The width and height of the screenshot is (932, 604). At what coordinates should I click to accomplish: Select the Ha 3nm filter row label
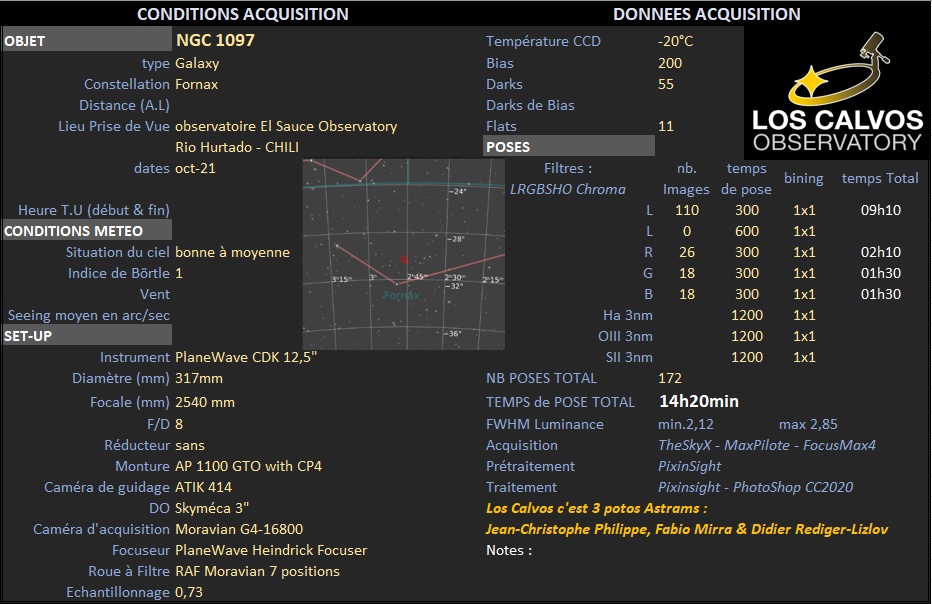[628, 315]
